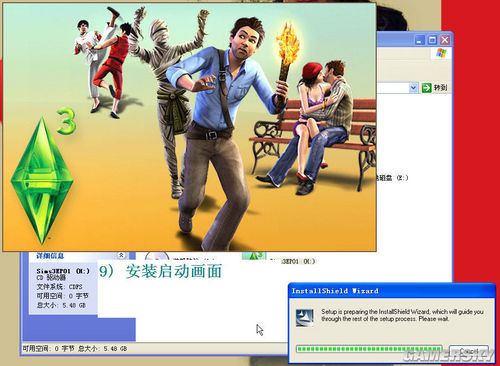500x366 pixels.
Task: Maximize the Explorer window
Action: click(x=432, y=40)
